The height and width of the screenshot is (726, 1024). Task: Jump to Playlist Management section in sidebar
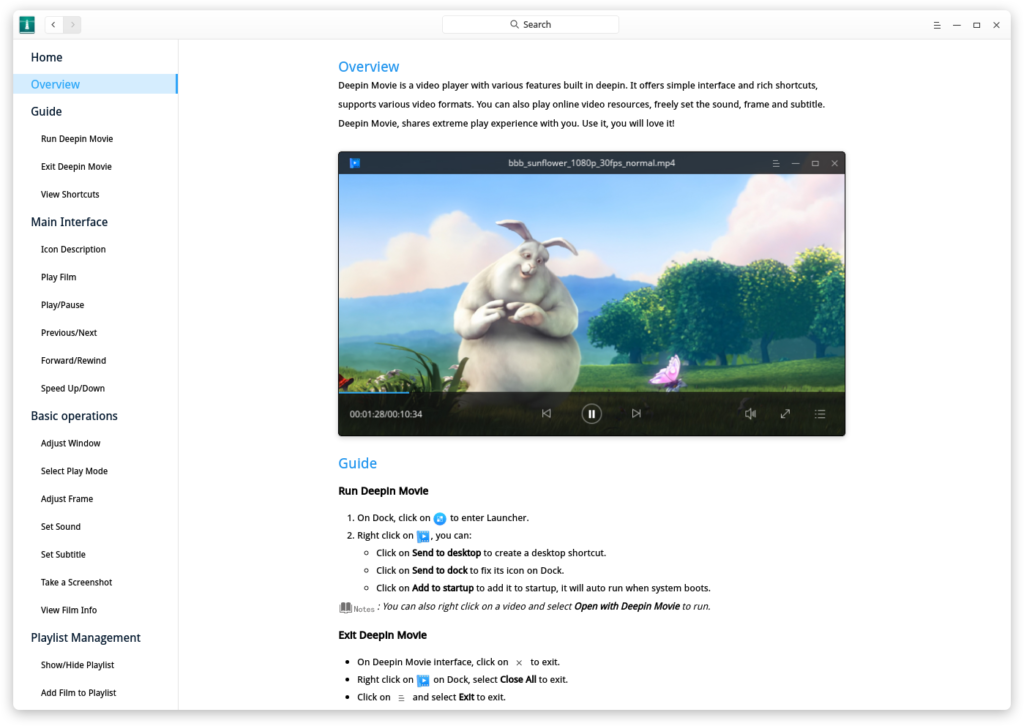[x=86, y=638]
